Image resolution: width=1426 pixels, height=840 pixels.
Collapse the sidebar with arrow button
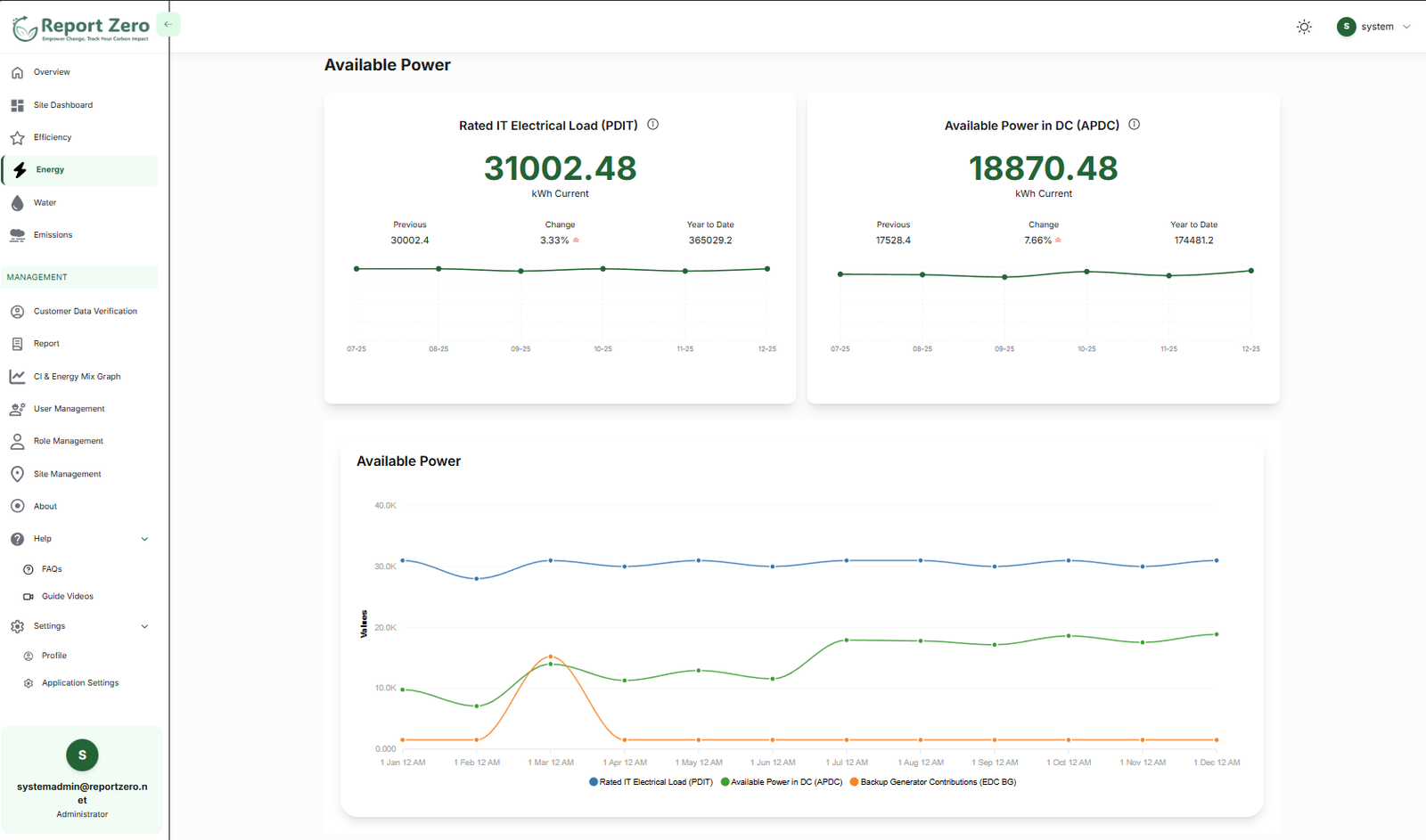point(168,25)
